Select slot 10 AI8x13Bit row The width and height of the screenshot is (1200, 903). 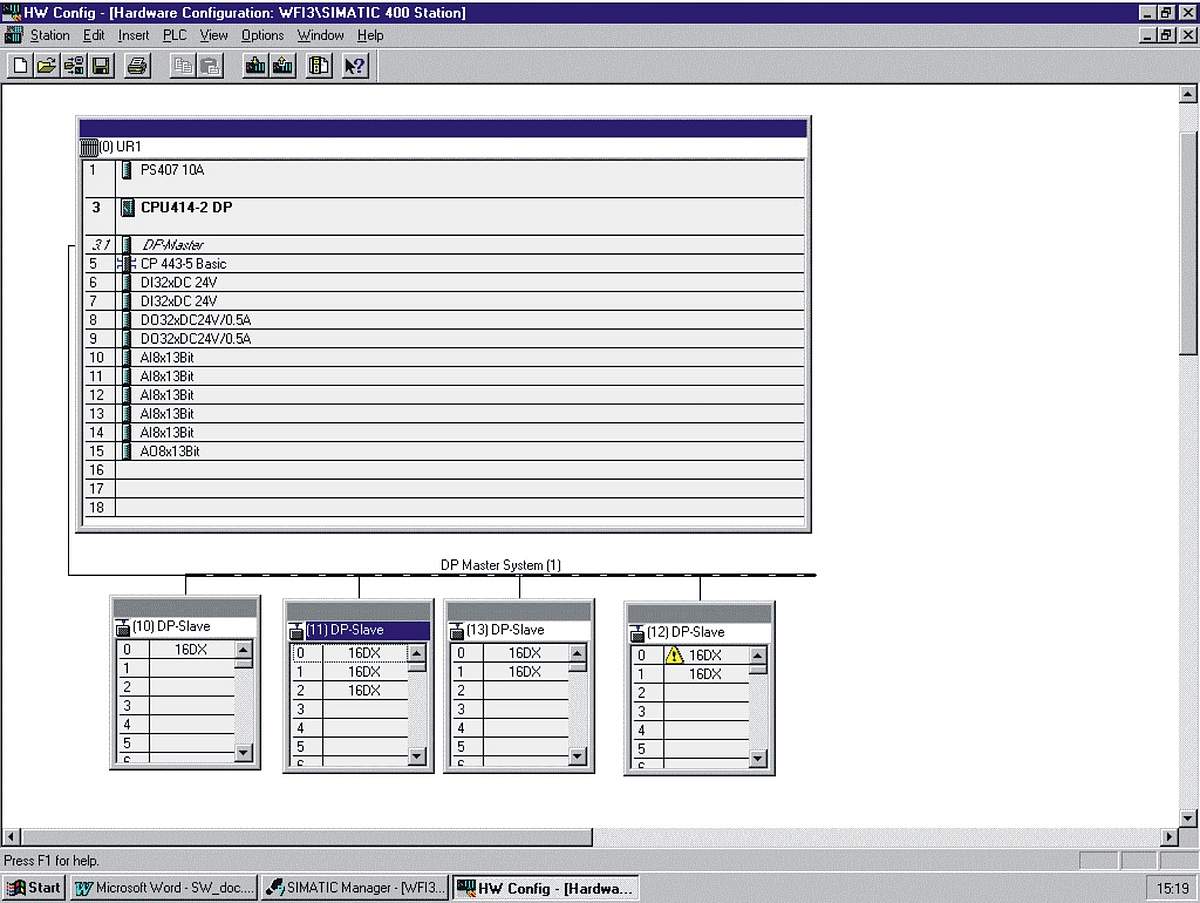444,358
